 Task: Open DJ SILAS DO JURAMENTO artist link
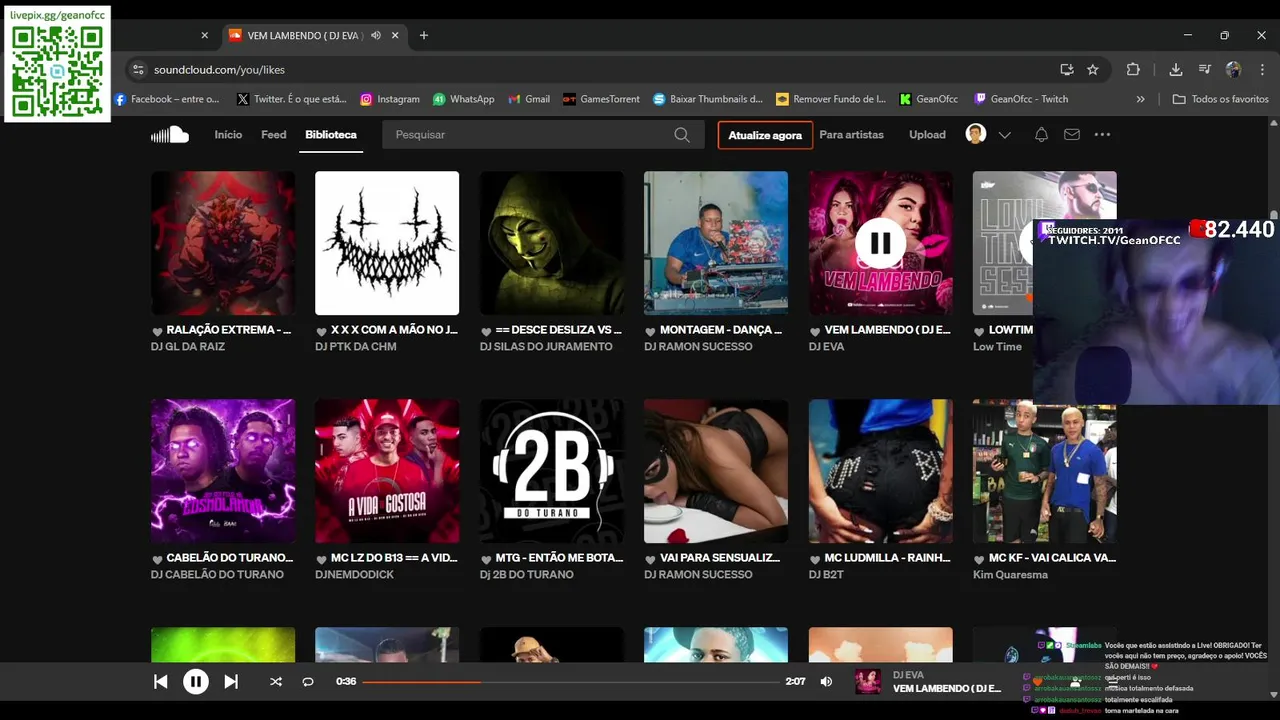(546, 347)
